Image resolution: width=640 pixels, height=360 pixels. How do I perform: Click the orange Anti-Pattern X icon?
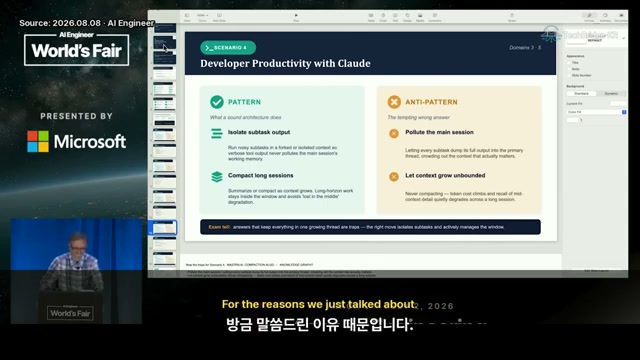click(394, 102)
